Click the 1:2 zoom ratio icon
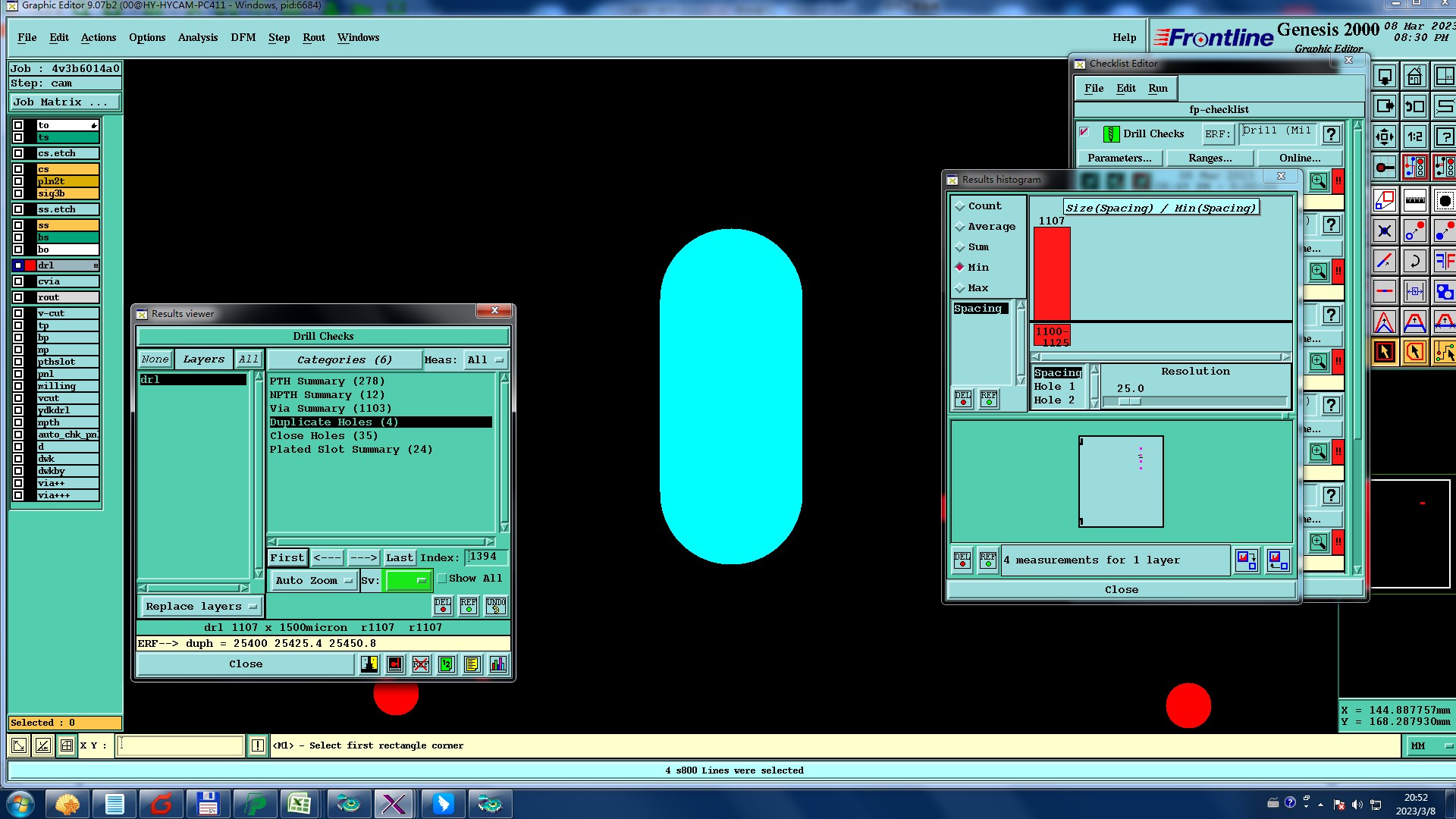This screenshot has width=1456, height=819. click(x=1415, y=137)
